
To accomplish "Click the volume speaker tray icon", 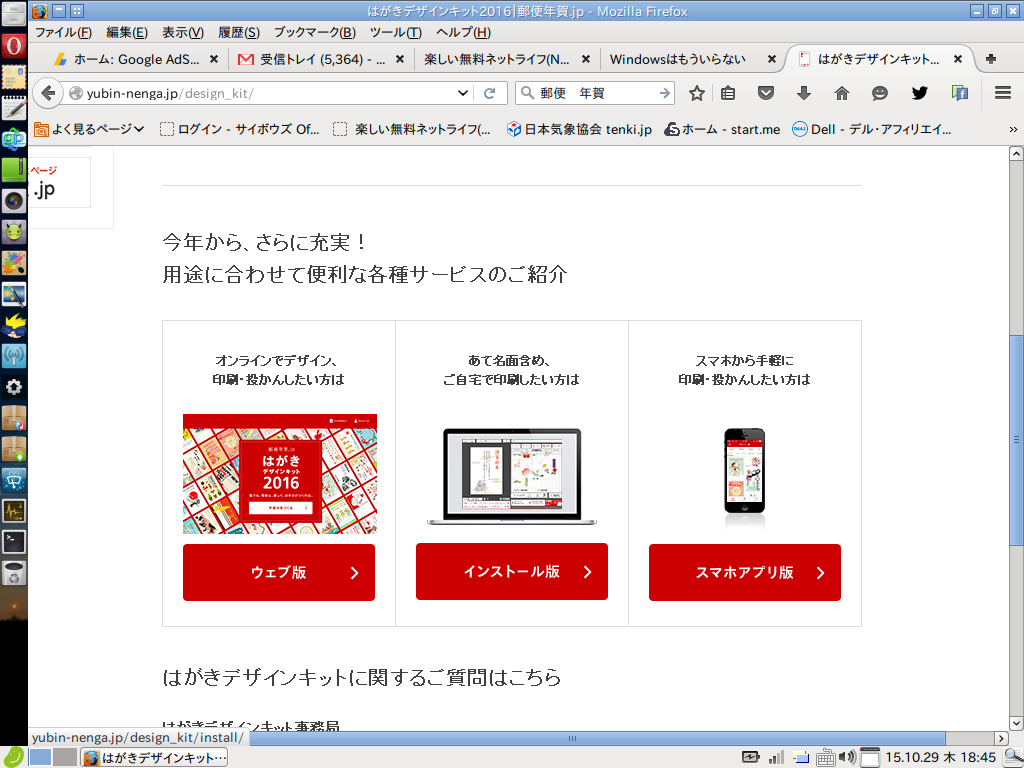I will [x=847, y=758].
